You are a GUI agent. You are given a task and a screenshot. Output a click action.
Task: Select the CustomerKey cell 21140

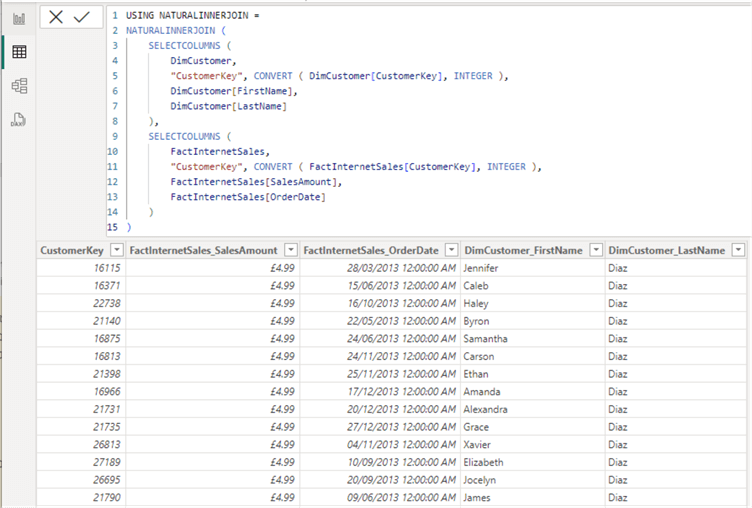pos(81,321)
